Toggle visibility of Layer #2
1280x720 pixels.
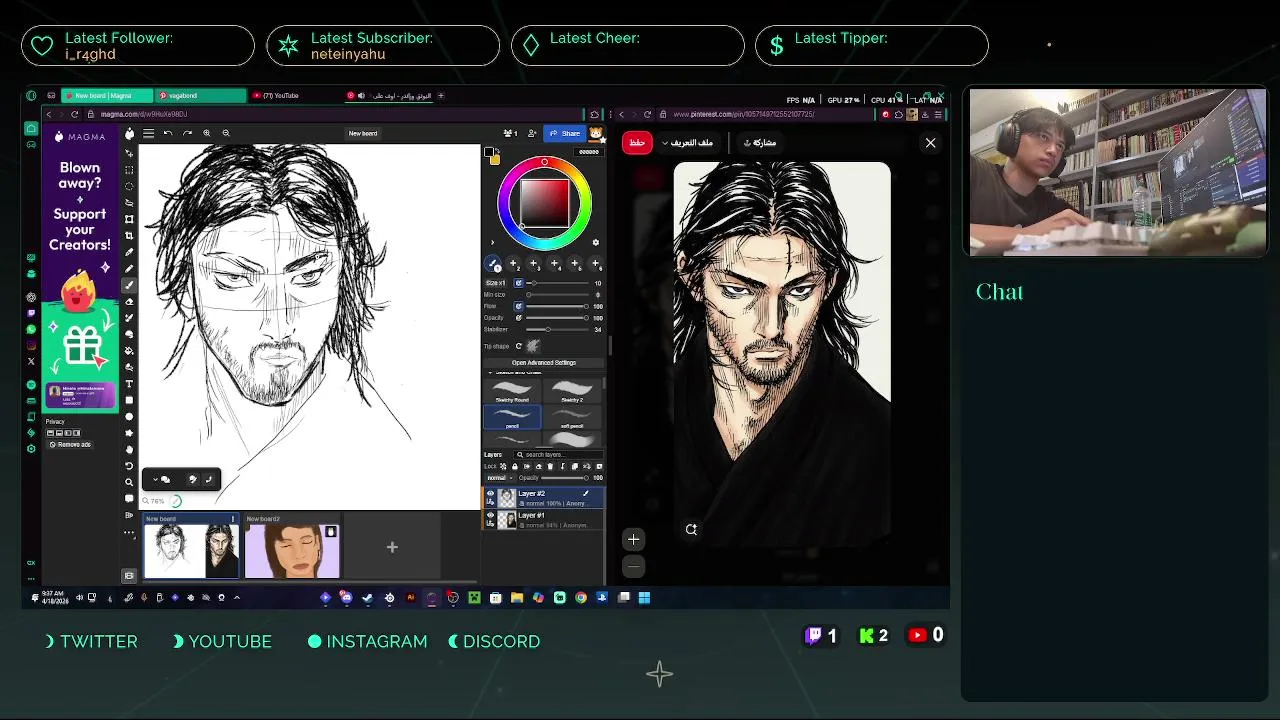(x=491, y=493)
